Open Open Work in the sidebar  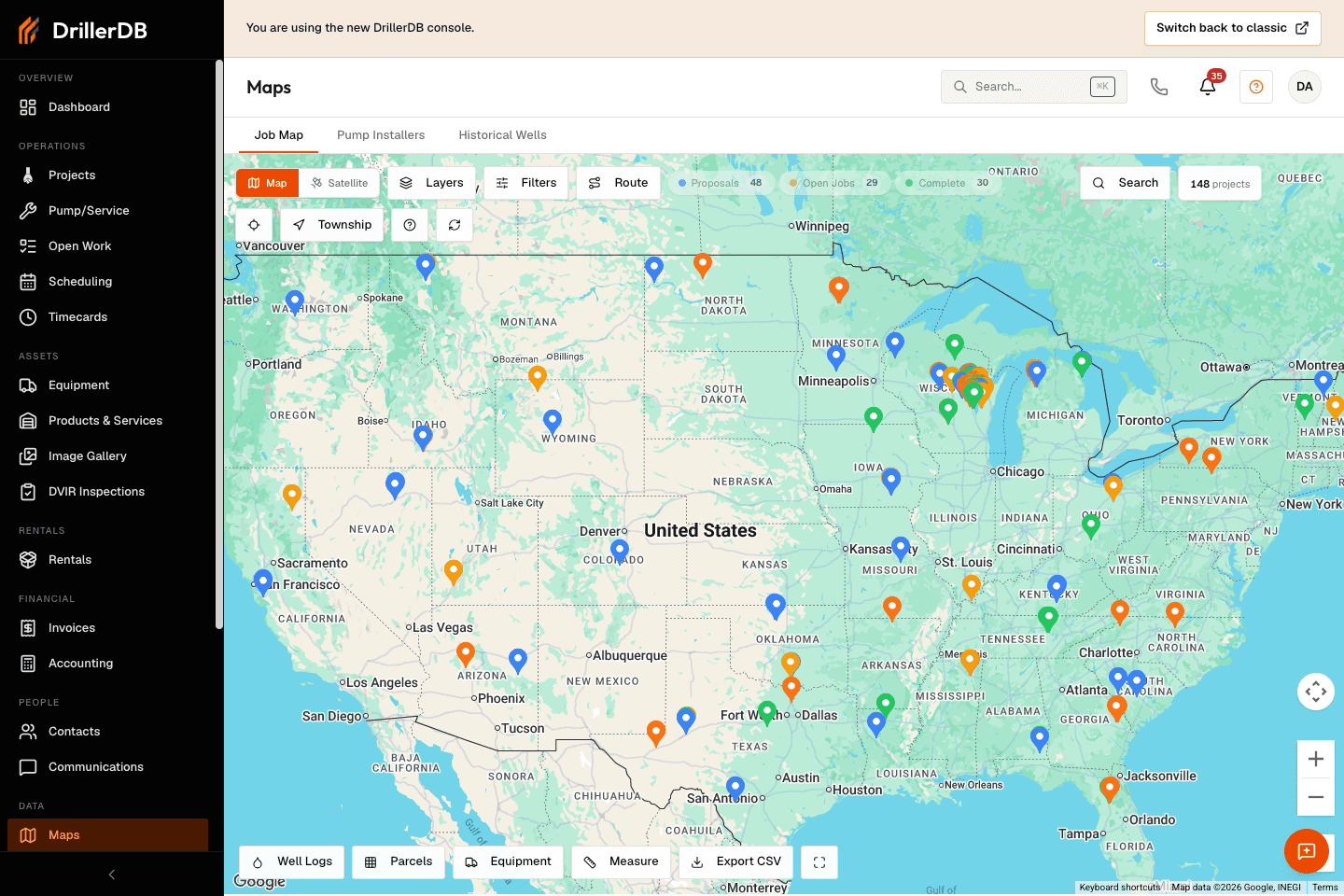click(108, 246)
